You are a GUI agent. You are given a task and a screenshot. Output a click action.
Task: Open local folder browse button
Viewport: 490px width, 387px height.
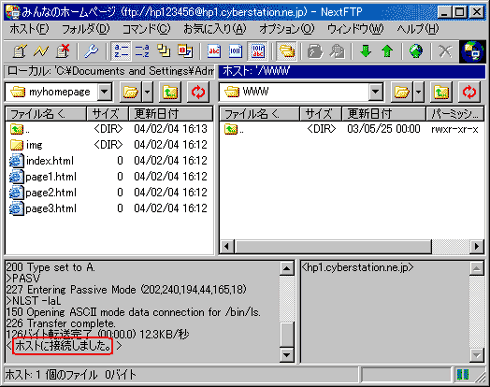pyautogui.click(x=130, y=92)
